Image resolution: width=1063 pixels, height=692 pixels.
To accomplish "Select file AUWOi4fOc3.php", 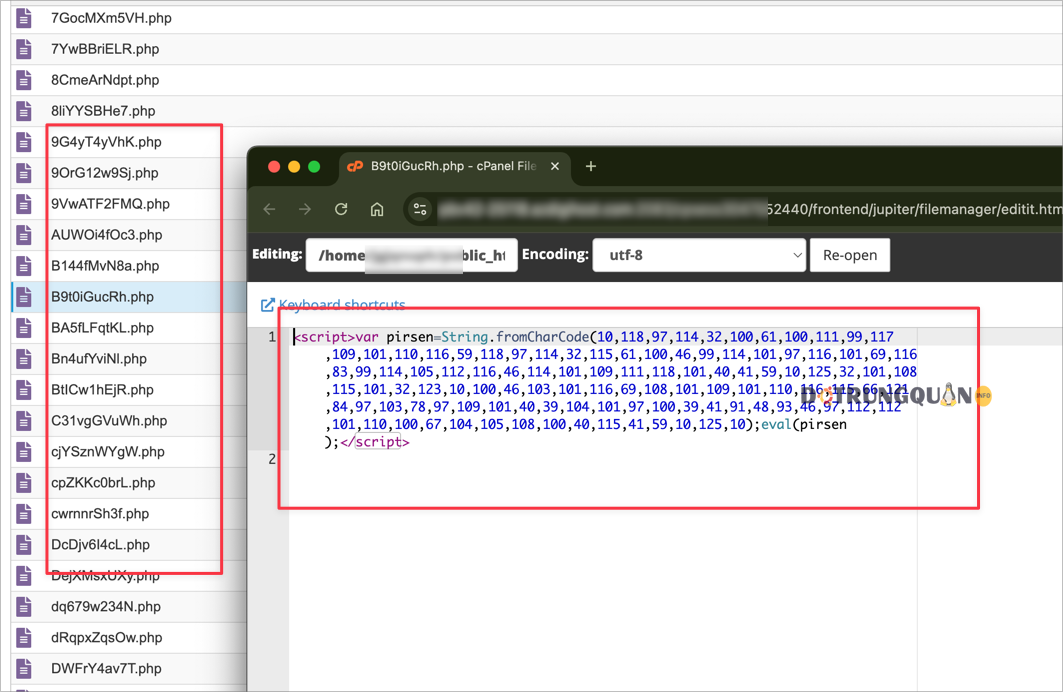I will coord(106,235).
